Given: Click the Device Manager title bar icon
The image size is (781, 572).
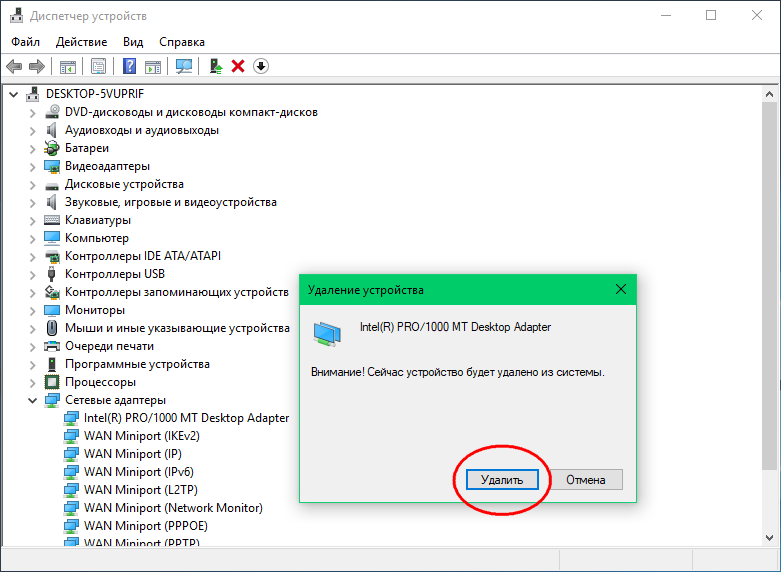Looking at the screenshot, I should 16,15.
